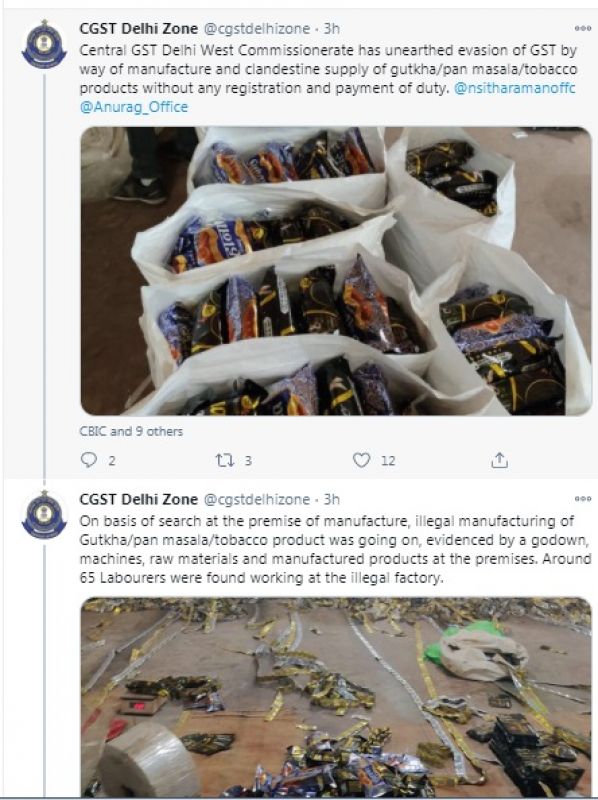This screenshot has height=800, width=598.
Task: Reply to the first tweet via comment icon
Action: tap(89, 460)
